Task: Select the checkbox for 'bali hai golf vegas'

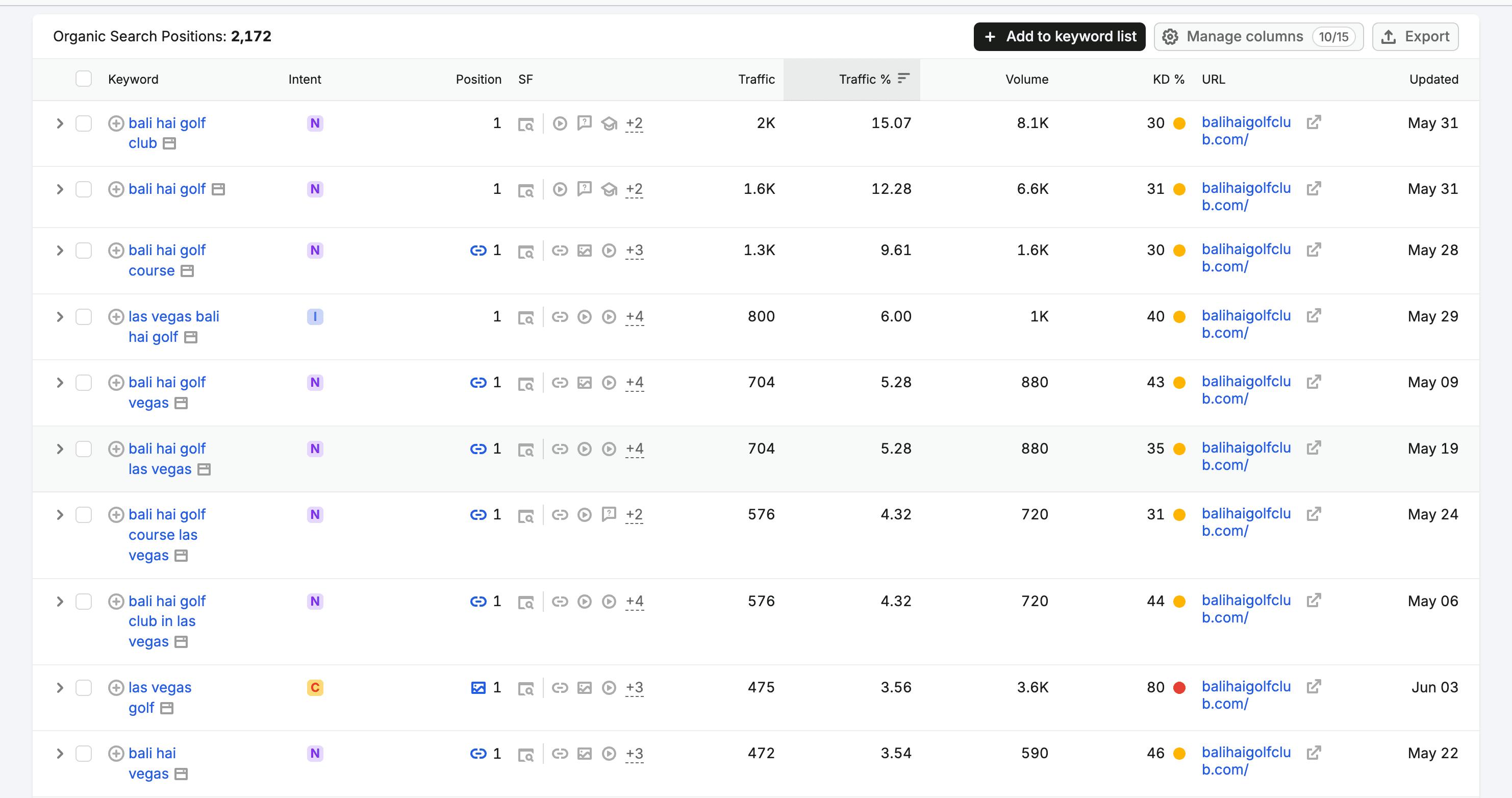Action: point(83,383)
